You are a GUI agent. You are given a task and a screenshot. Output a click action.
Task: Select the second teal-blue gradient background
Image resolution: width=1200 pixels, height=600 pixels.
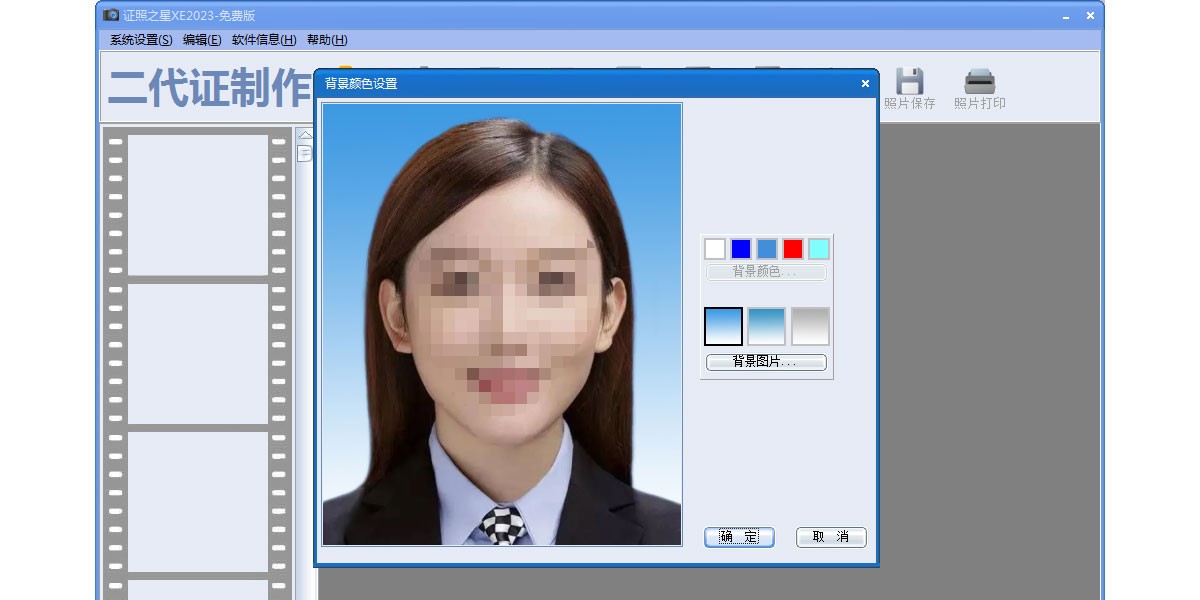pyautogui.click(x=767, y=326)
